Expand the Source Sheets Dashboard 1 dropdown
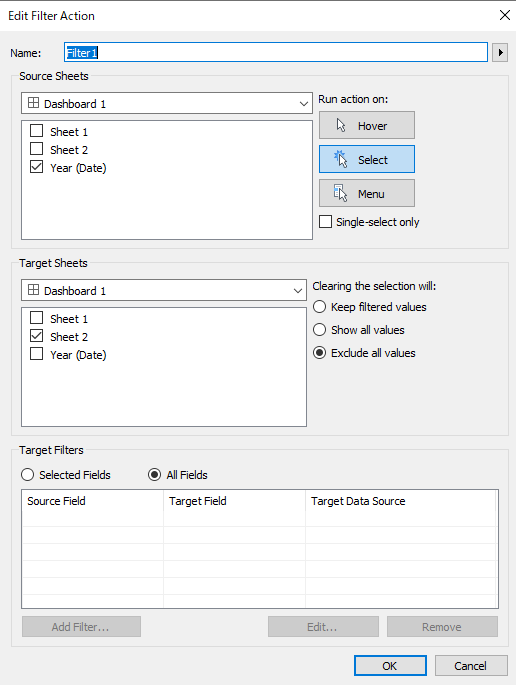The height and width of the screenshot is (685, 516). coord(304,104)
